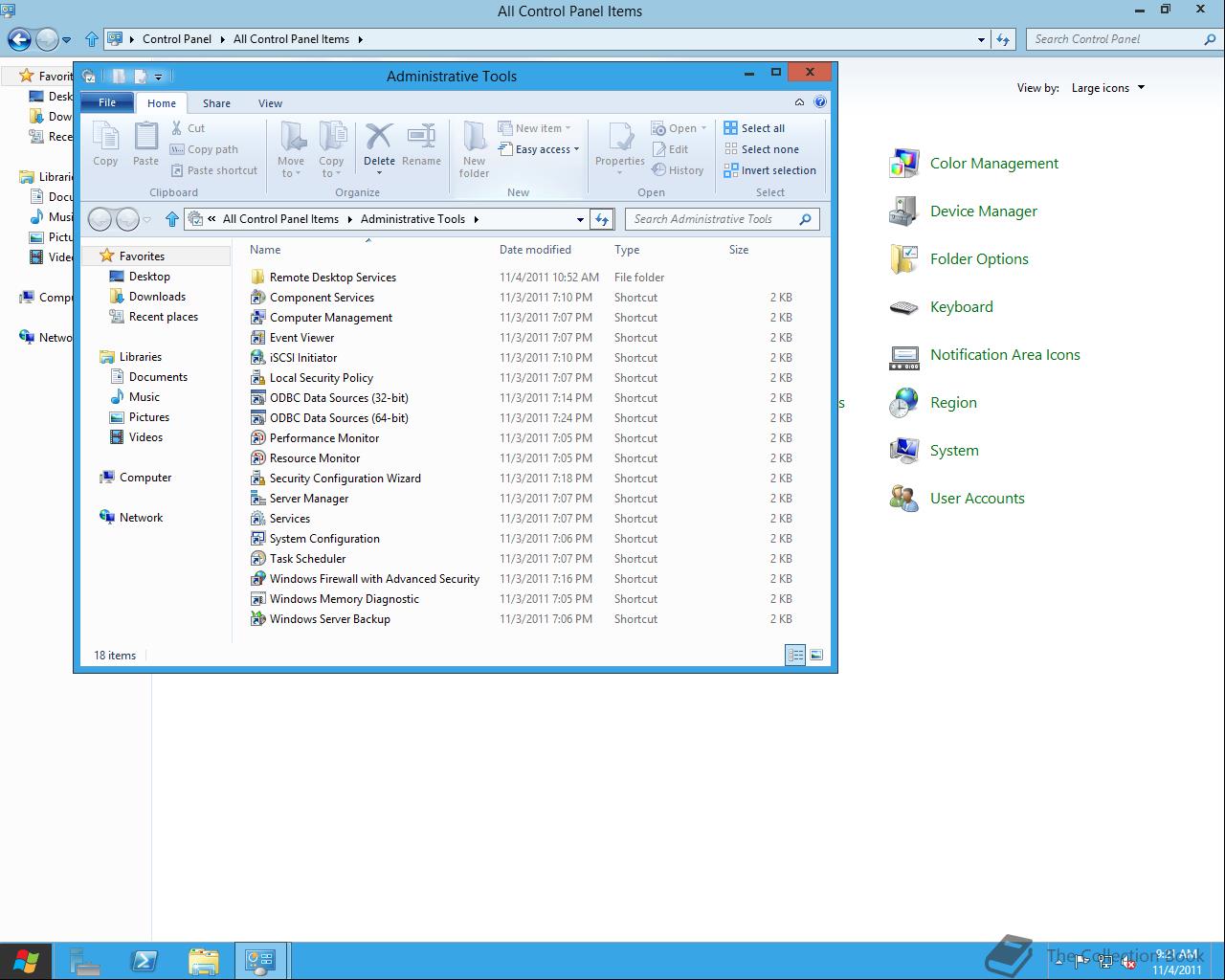Select the Task Scheduler icon
This screenshot has width=1225, height=980.
[257, 559]
